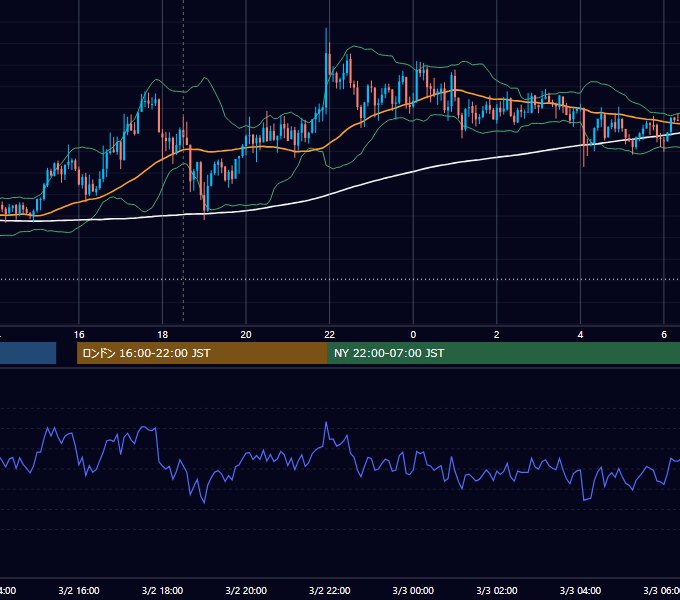The image size is (680, 600).
Task: Click the 4 hour label on price chart axis
Action: tap(580, 335)
